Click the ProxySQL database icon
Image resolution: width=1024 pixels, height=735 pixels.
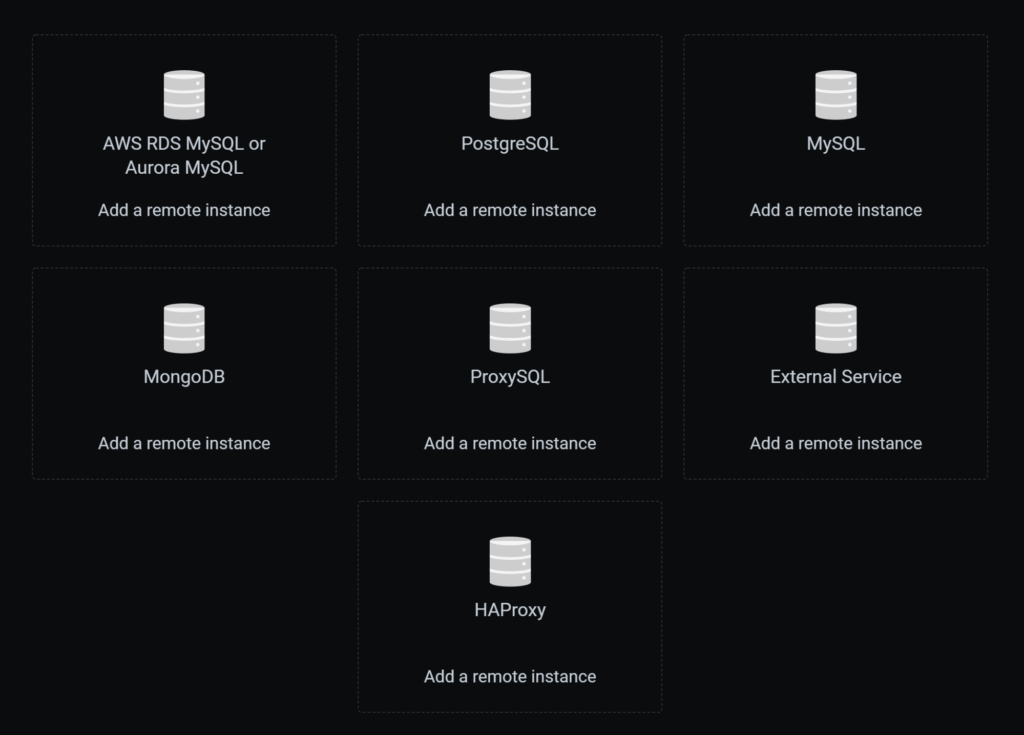(510, 328)
